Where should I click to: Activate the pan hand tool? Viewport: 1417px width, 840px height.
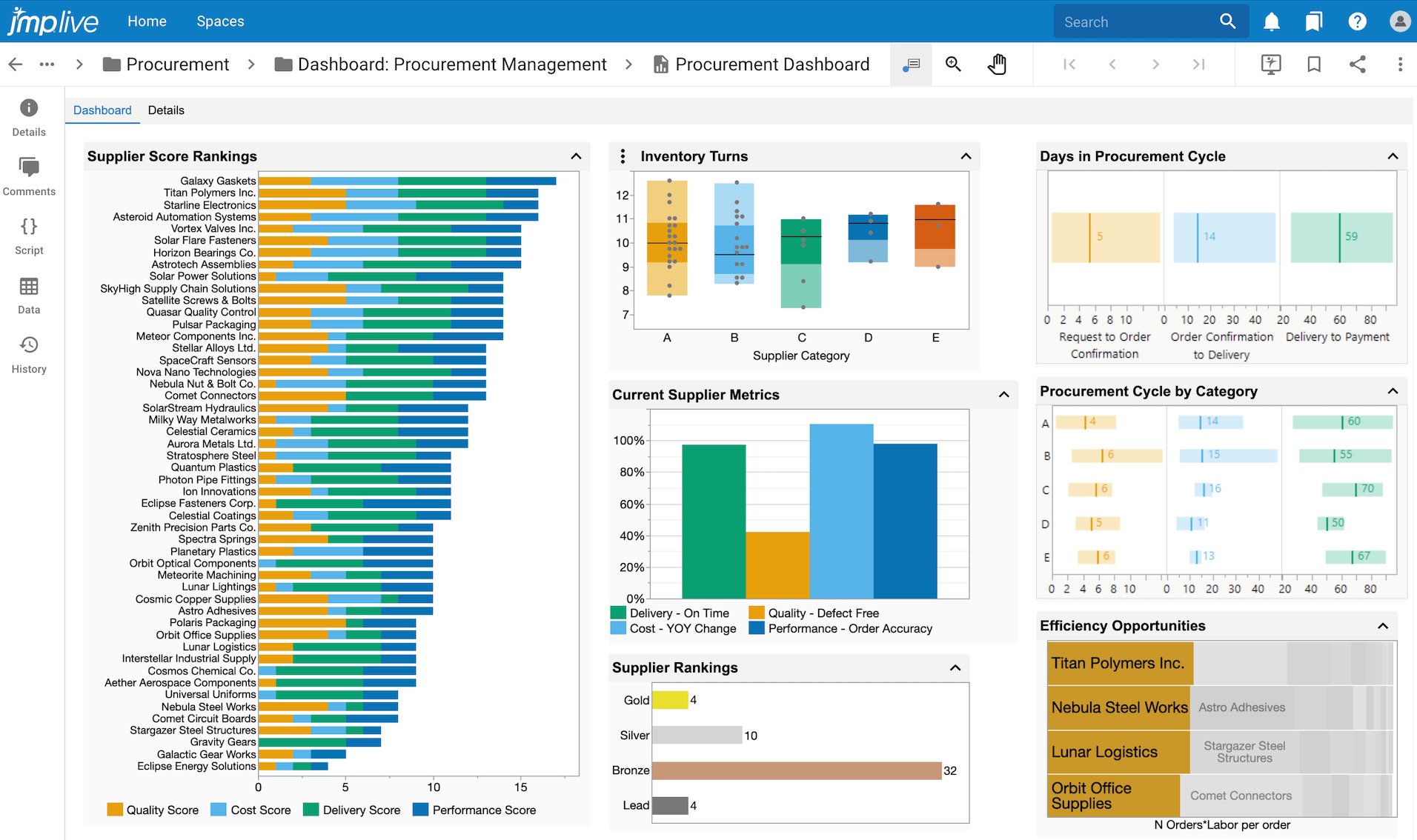997,64
